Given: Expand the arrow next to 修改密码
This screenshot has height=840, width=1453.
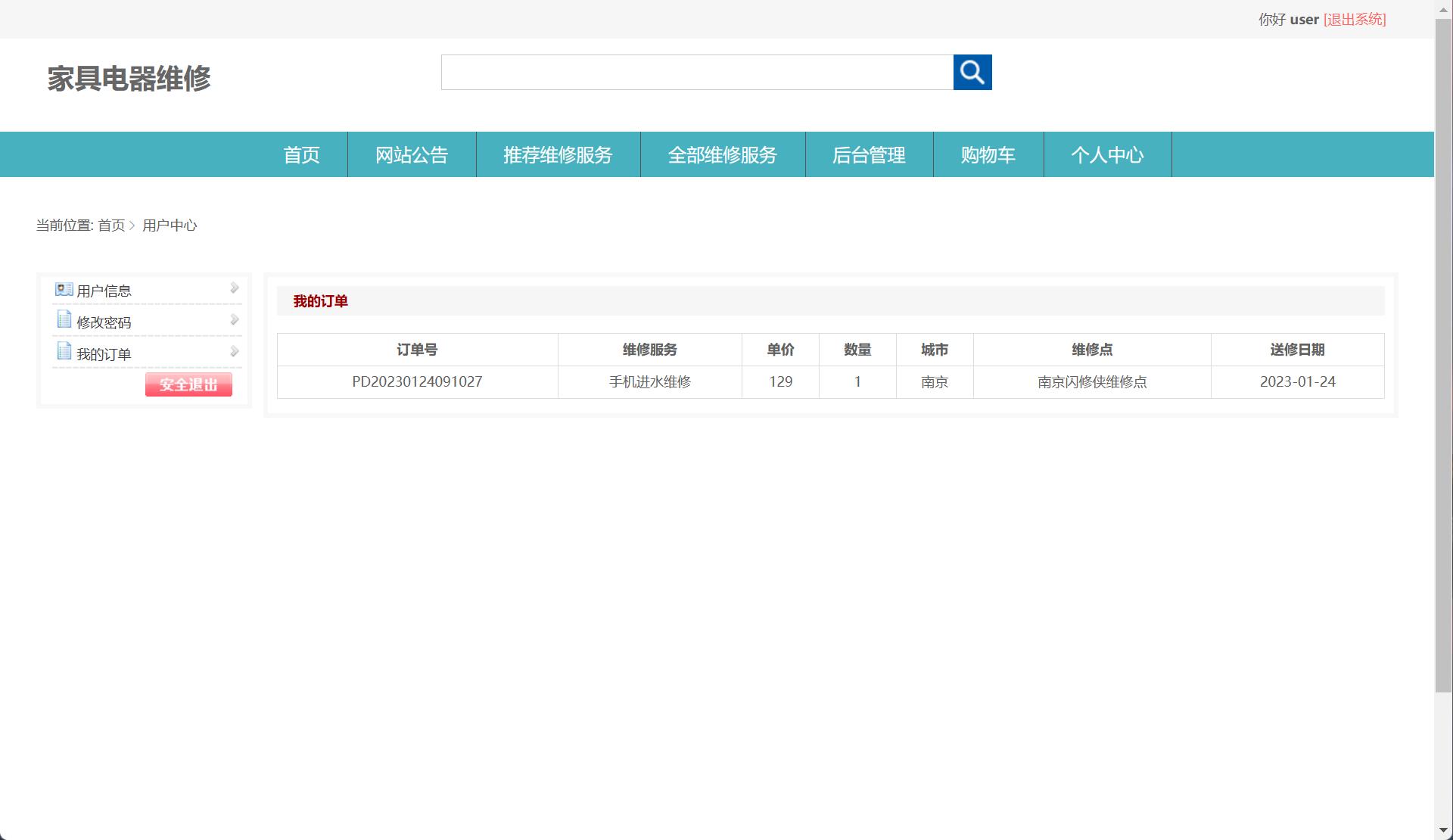Looking at the screenshot, I should 233,319.
